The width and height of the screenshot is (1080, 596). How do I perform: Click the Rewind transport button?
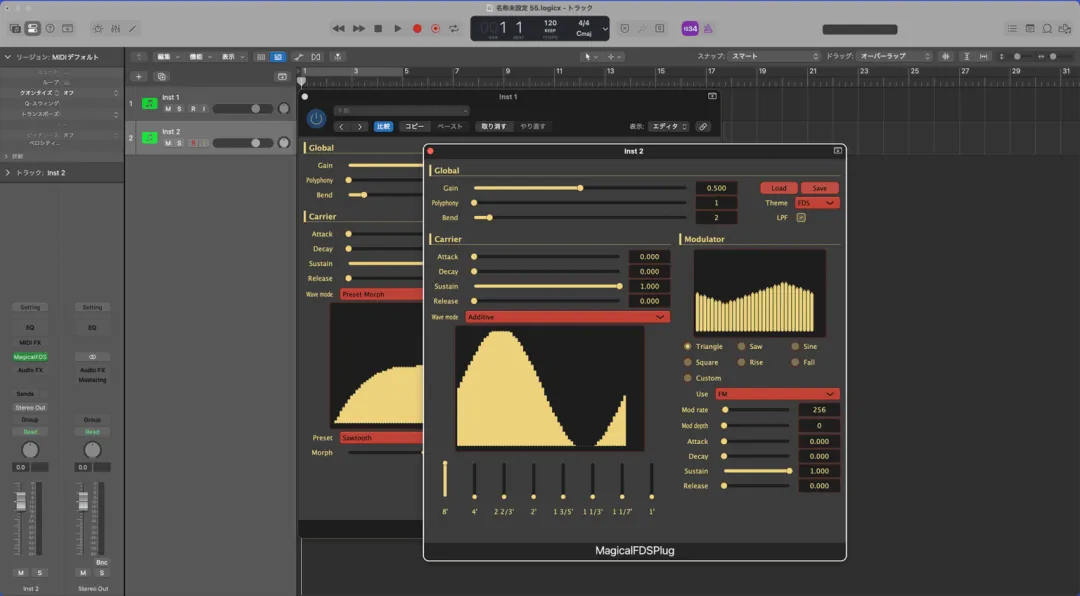(x=338, y=29)
